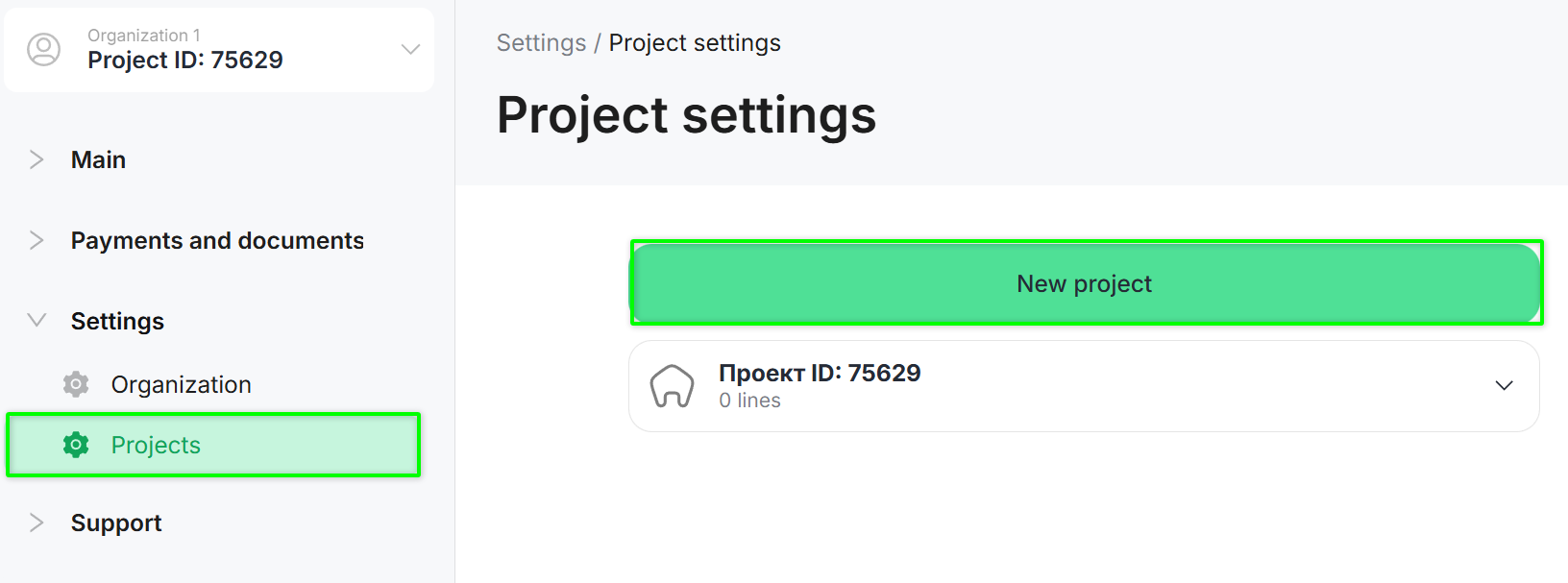The image size is (1568, 583).
Task: Open the Payments and documents menu item
Action: point(217,240)
